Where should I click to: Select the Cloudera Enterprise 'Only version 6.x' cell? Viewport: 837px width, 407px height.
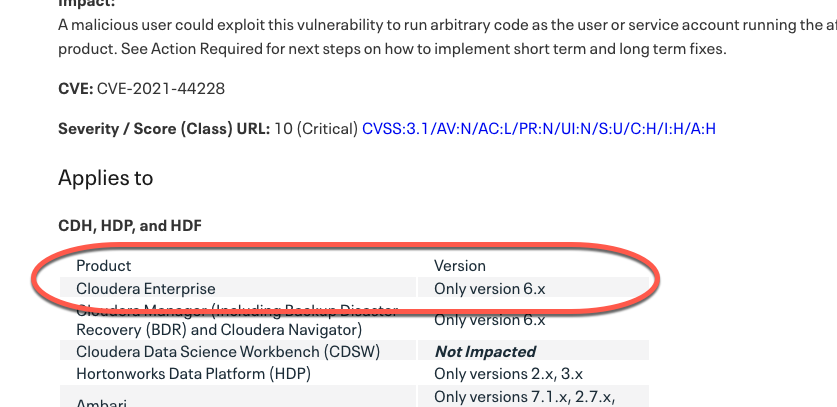(x=533, y=288)
